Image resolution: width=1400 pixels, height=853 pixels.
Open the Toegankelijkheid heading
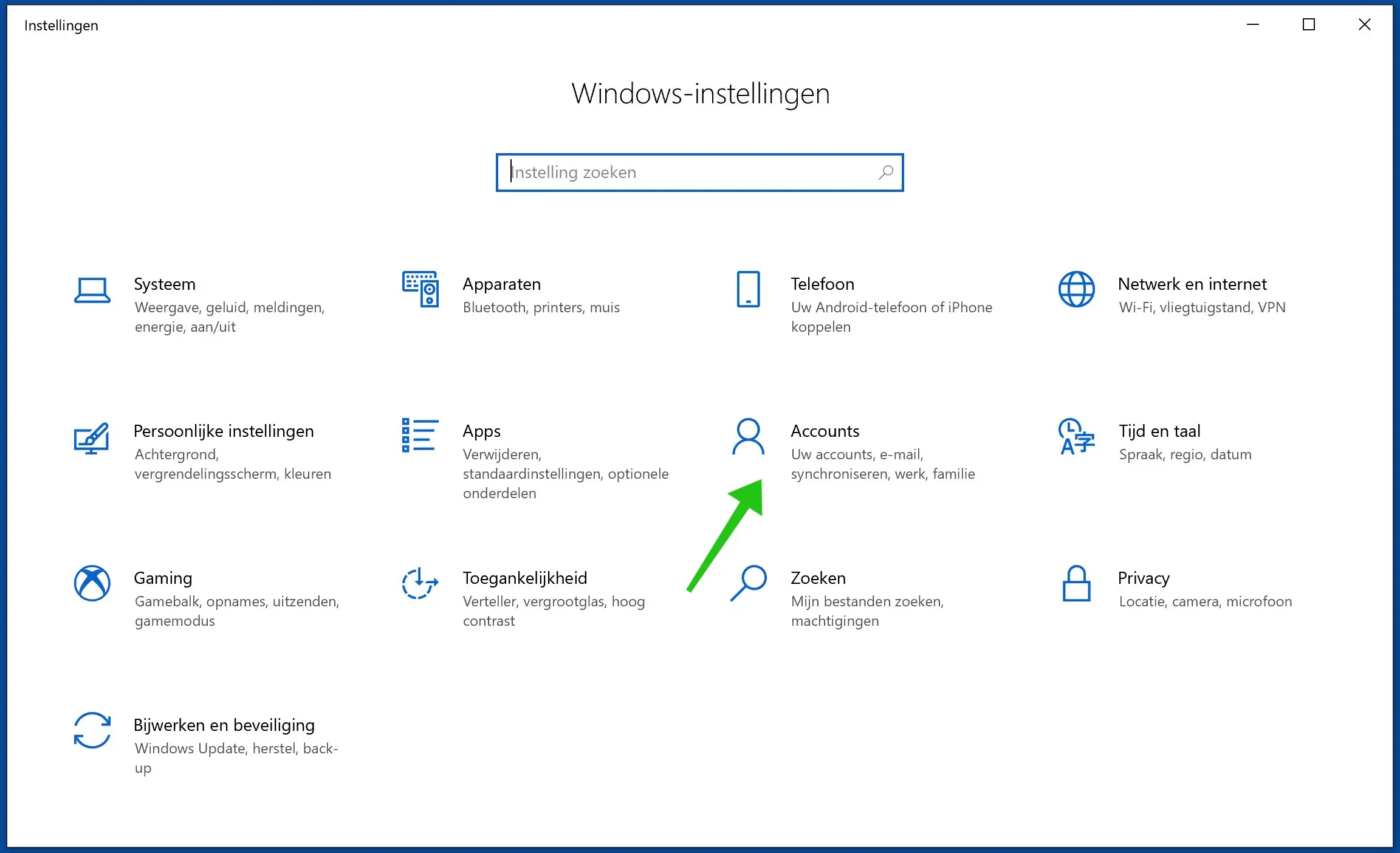525,578
